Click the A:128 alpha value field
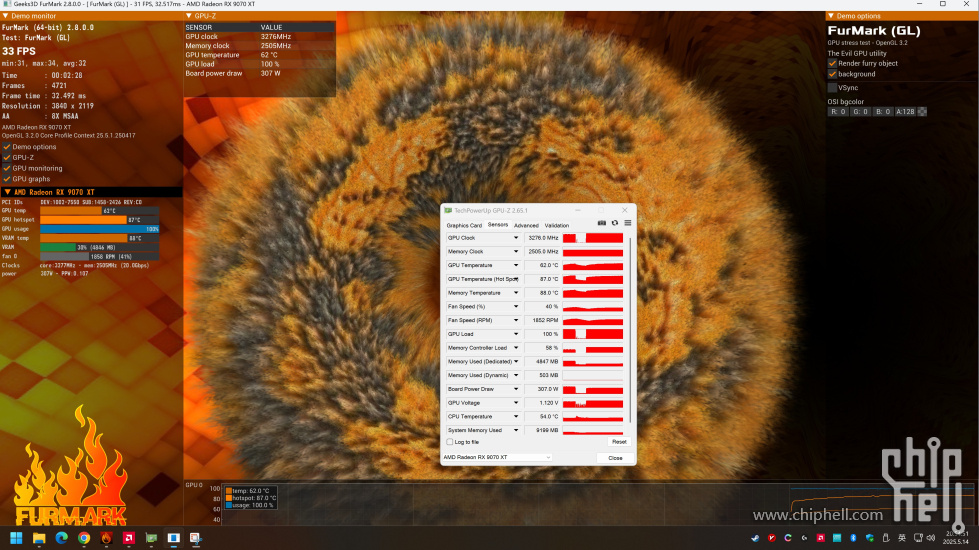The height and width of the screenshot is (550, 979). click(x=905, y=112)
